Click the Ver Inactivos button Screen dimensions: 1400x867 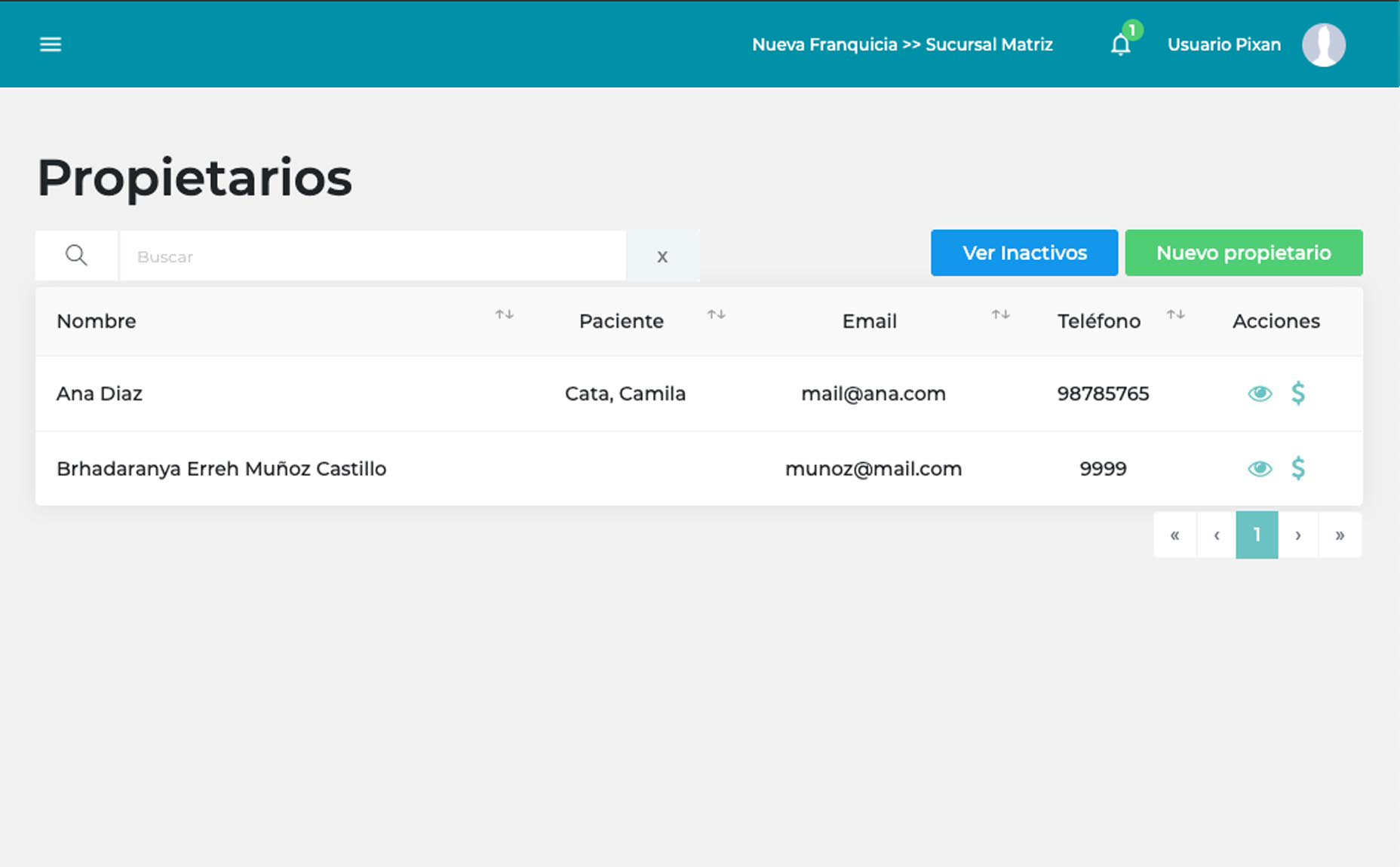(1024, 253)
